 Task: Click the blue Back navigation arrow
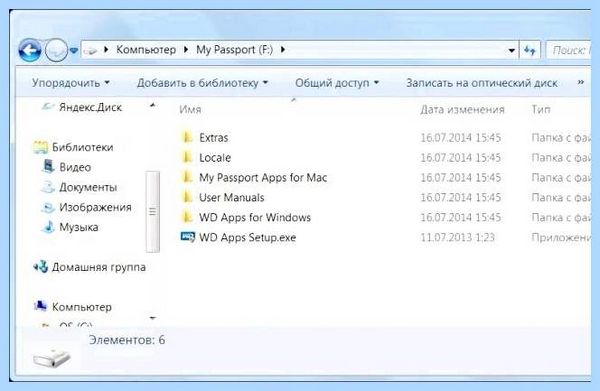coord(30,50)
